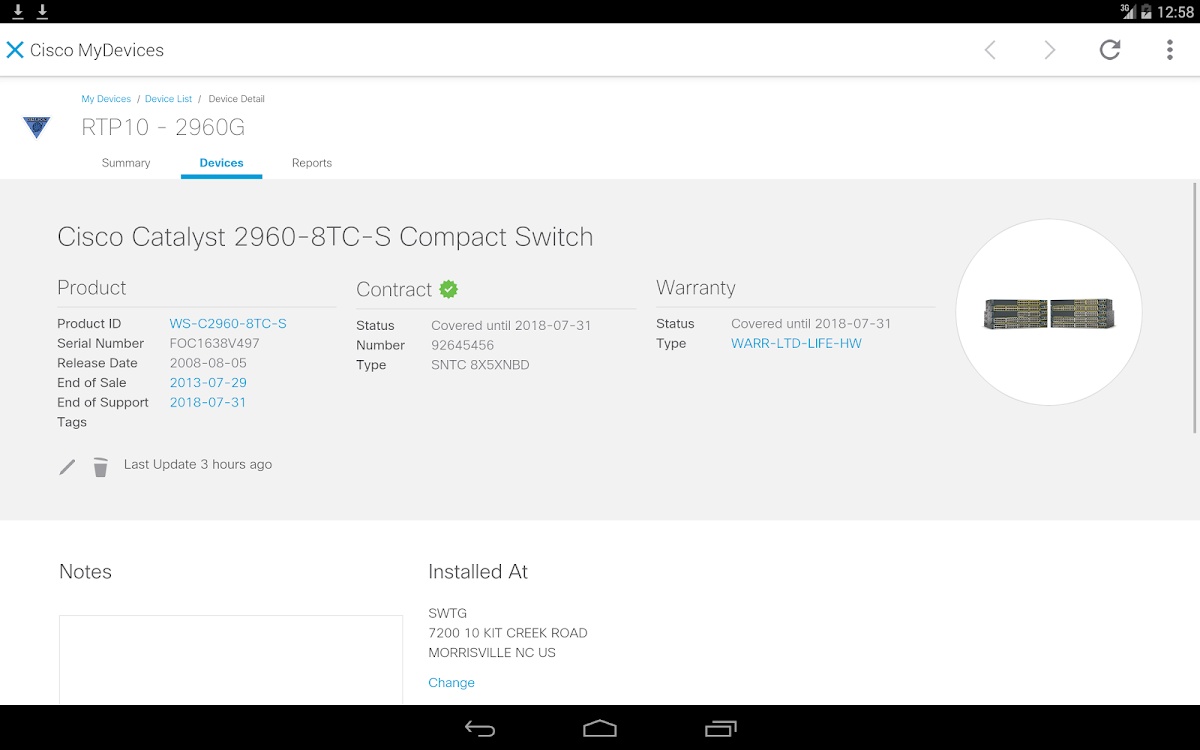This screenshot has width=1200, height=750.
Task: Click the forward arrow in top toolbar
Action: click(x=1049, y=50)
